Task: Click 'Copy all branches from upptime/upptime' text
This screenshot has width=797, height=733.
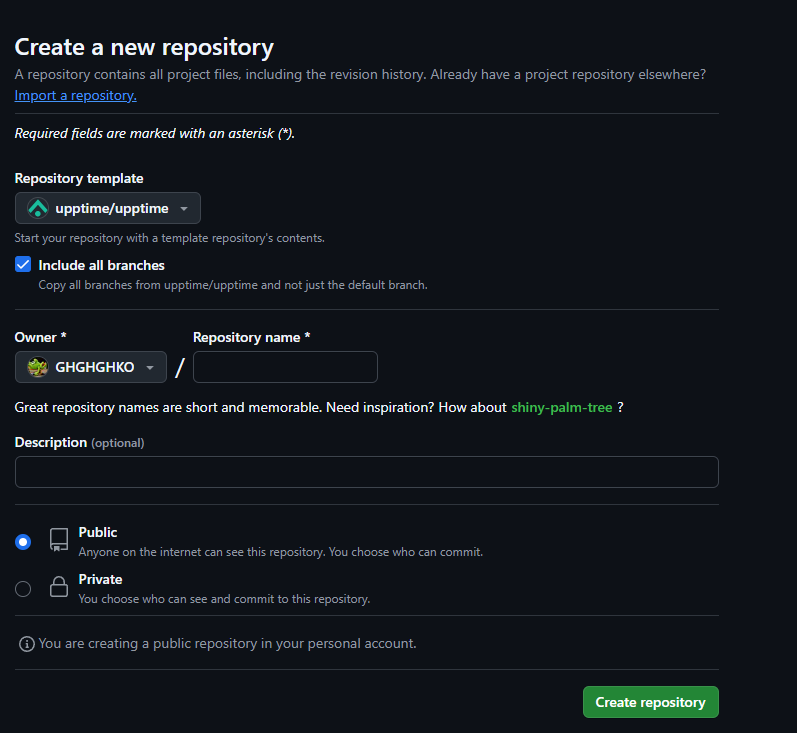Action: click(x=148, y=285)
